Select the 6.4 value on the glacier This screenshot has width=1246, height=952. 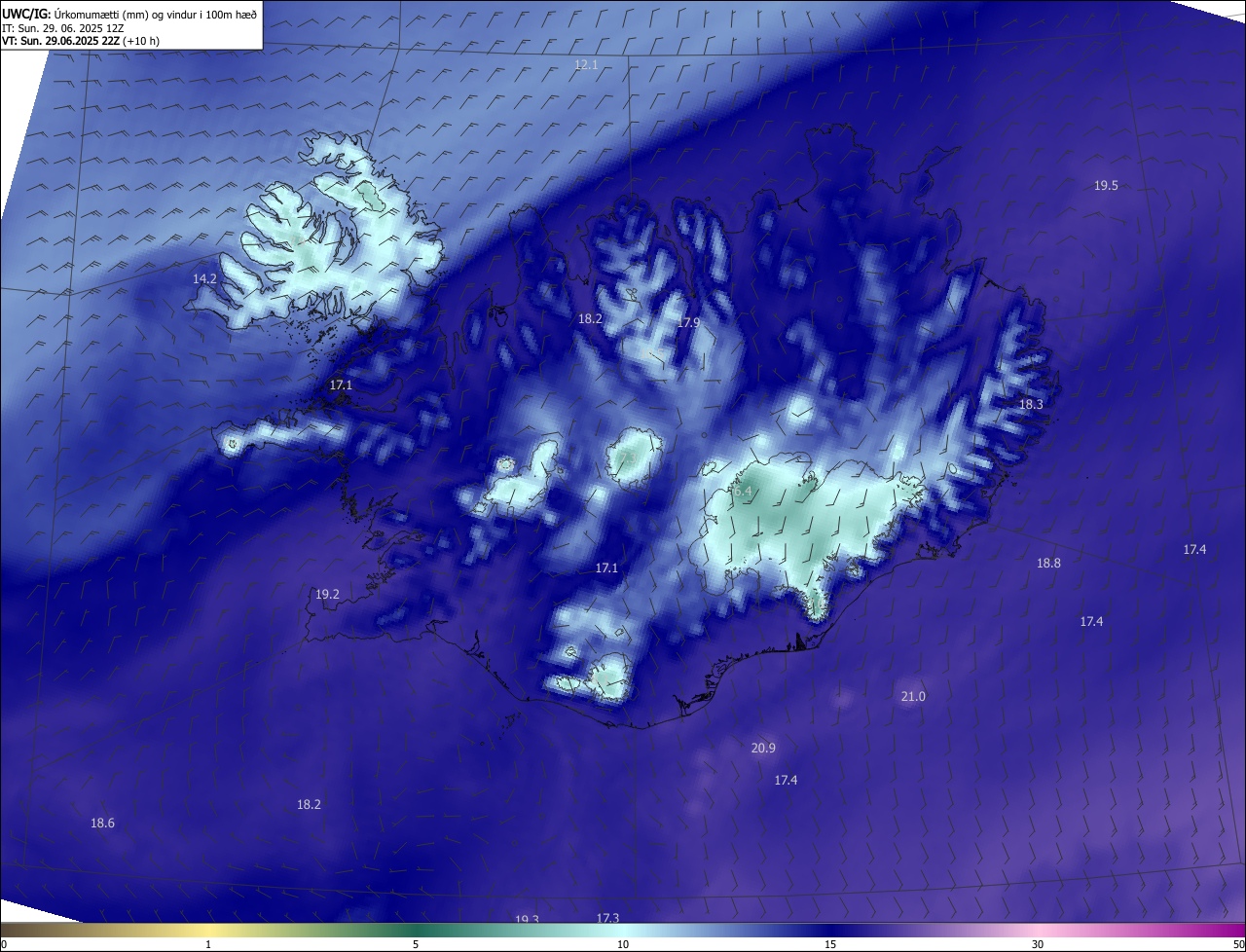(743, 492)
